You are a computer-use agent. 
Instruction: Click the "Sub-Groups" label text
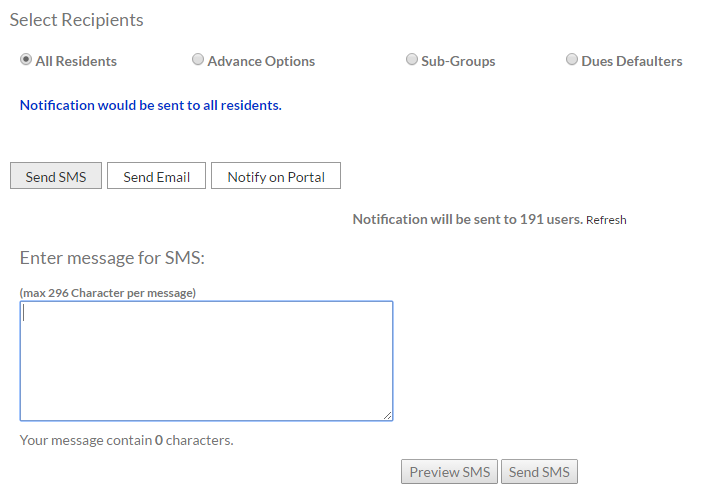pyautogui.click(x=458, y=61)
